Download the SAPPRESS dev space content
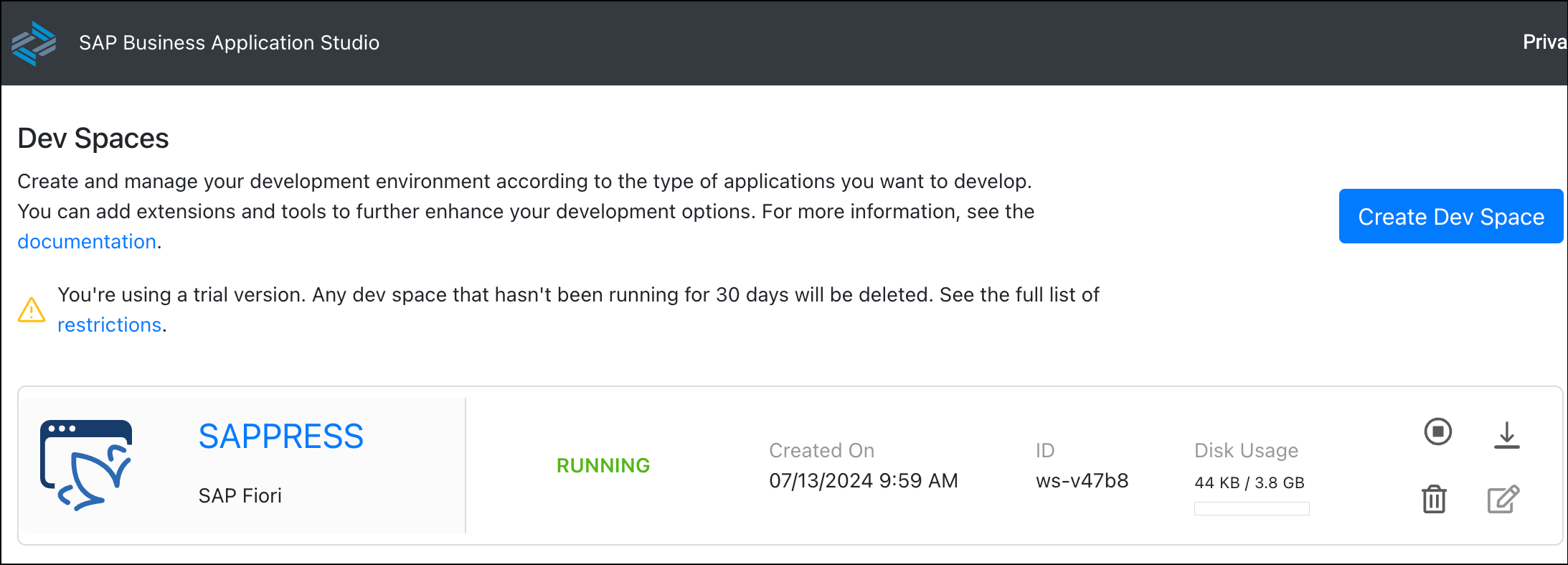This screenshot has height=565, width=1568. (x=1506, y=435)
